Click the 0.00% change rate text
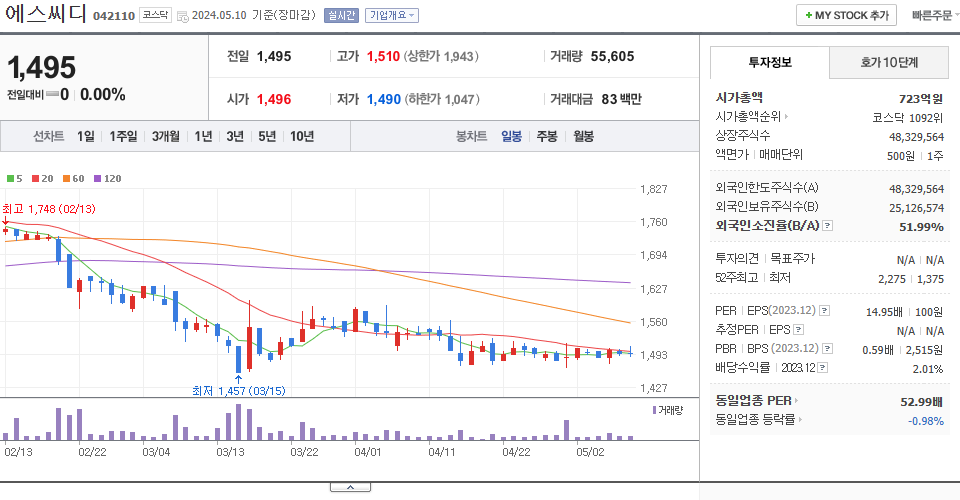The height and width of the screenshot is (500, 960). (x=103, y=95)
